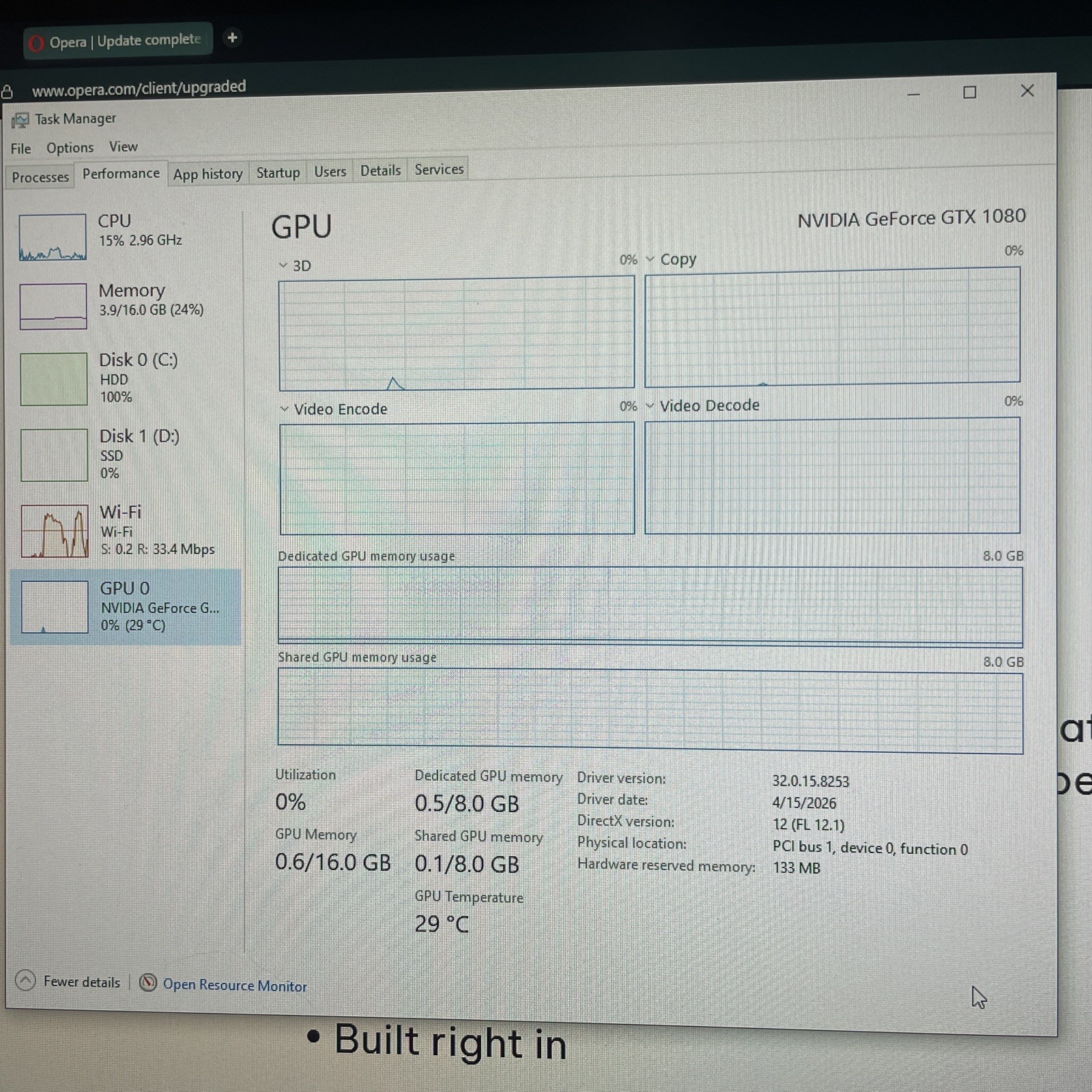Select the GPU 0 graph thumbnail
Screen dimensions: 1092x1092
tap(55, 607)
